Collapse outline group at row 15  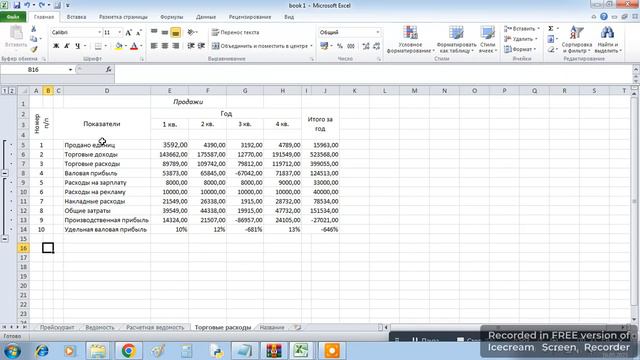tap(4, 239)
